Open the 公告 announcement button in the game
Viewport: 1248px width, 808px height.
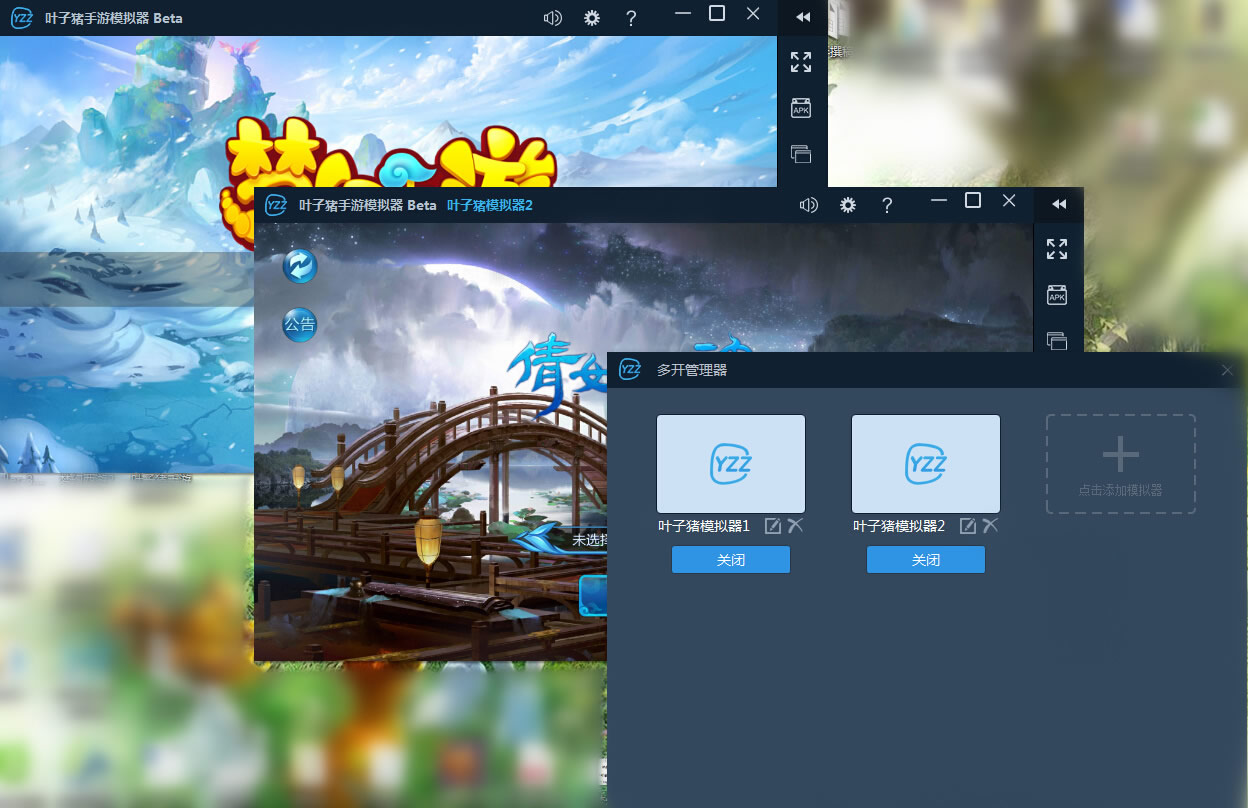300,324
